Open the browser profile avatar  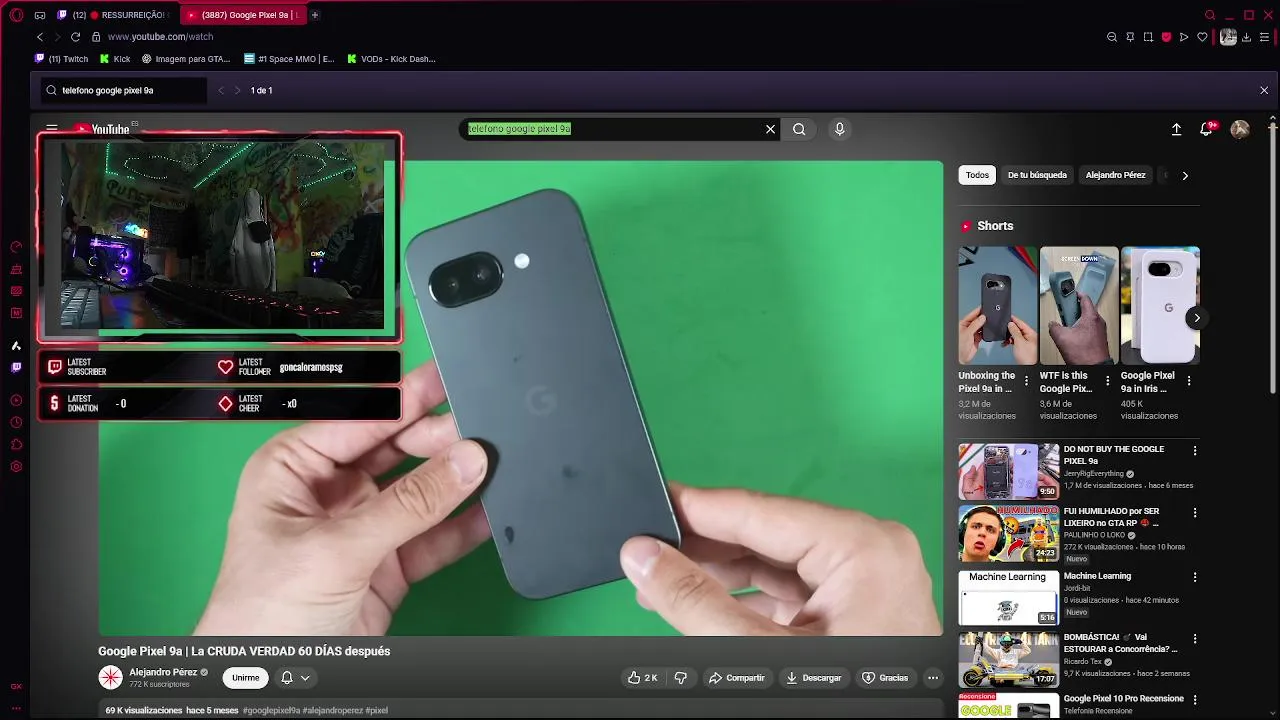(x=1228, y=37)
